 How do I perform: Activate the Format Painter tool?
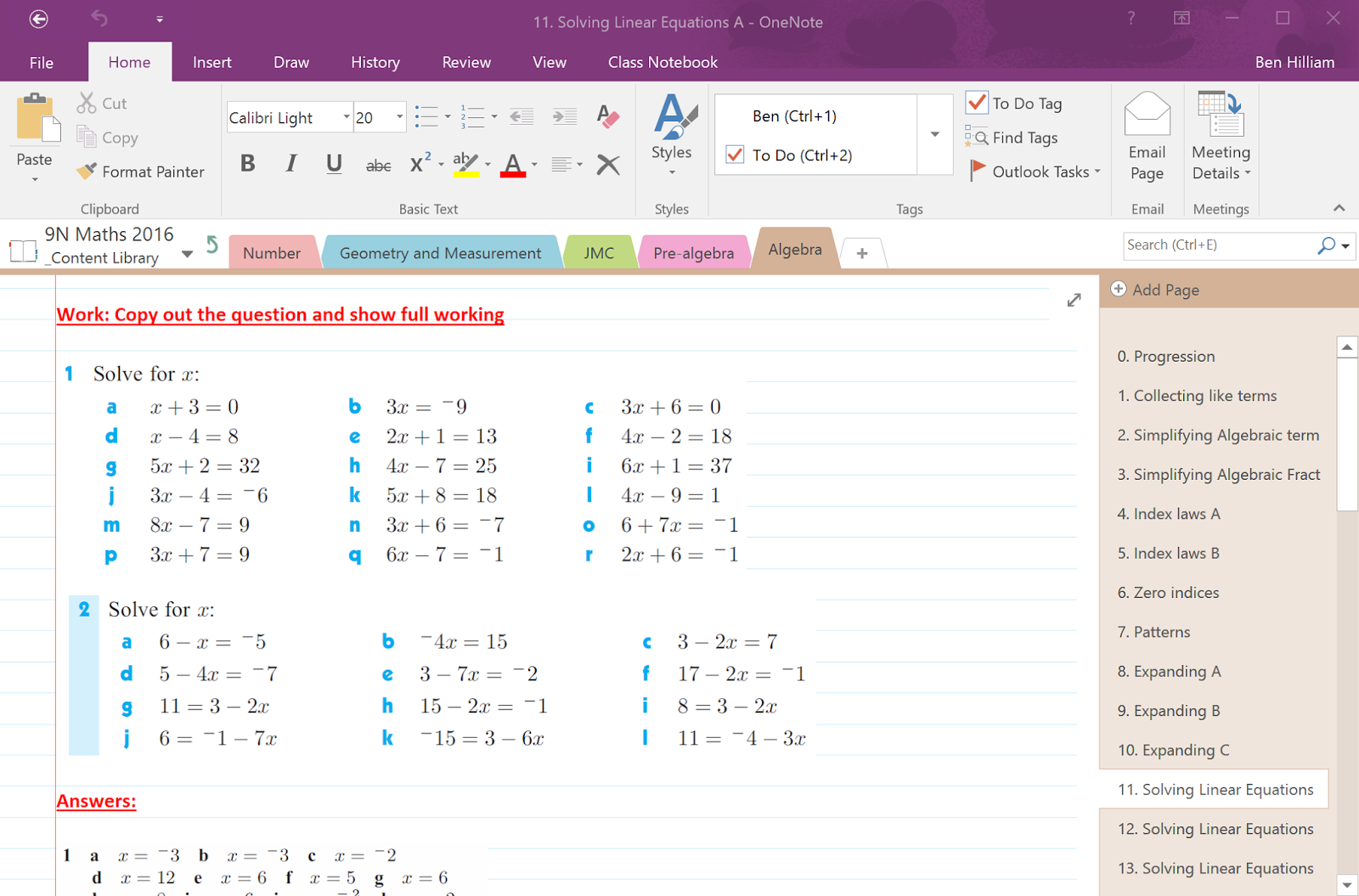[141, 171]
